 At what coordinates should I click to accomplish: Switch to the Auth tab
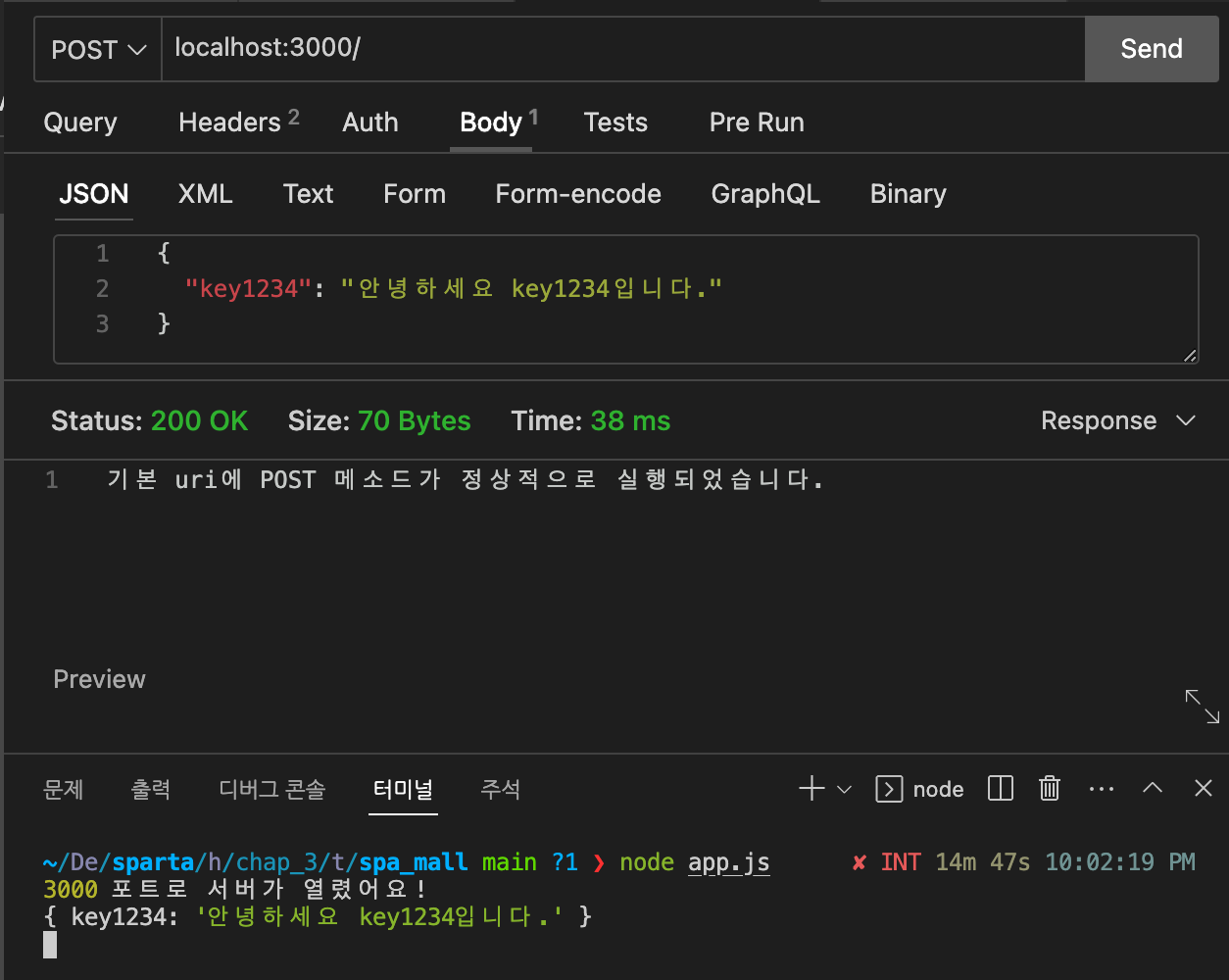click(370, 122)
